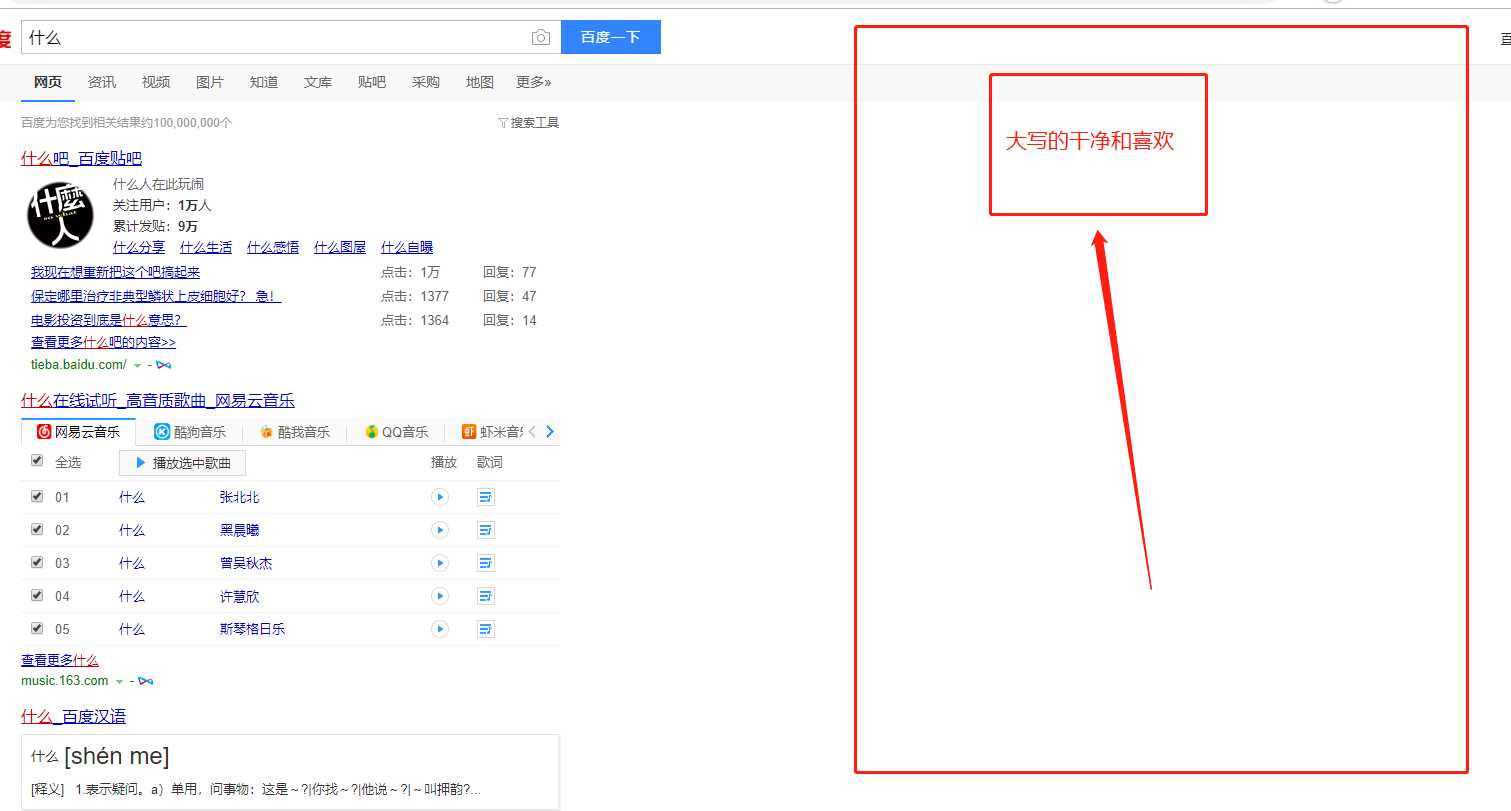This screenshot has width=1511, height=811.
Task: Expand dropdown arrow next to tieba.baidu.com
Action: (137, 365)
